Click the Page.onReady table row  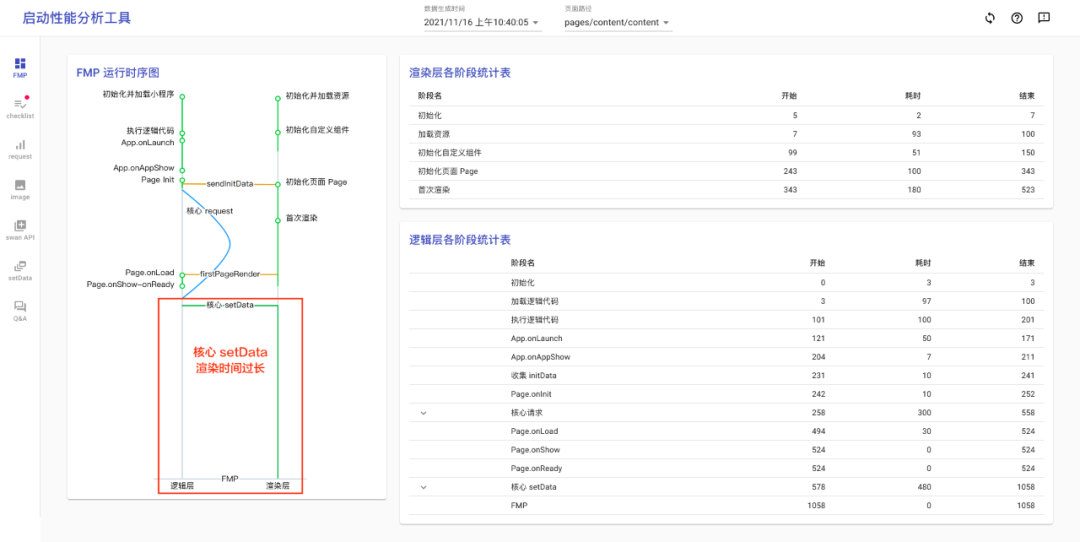tap(726, 468)
